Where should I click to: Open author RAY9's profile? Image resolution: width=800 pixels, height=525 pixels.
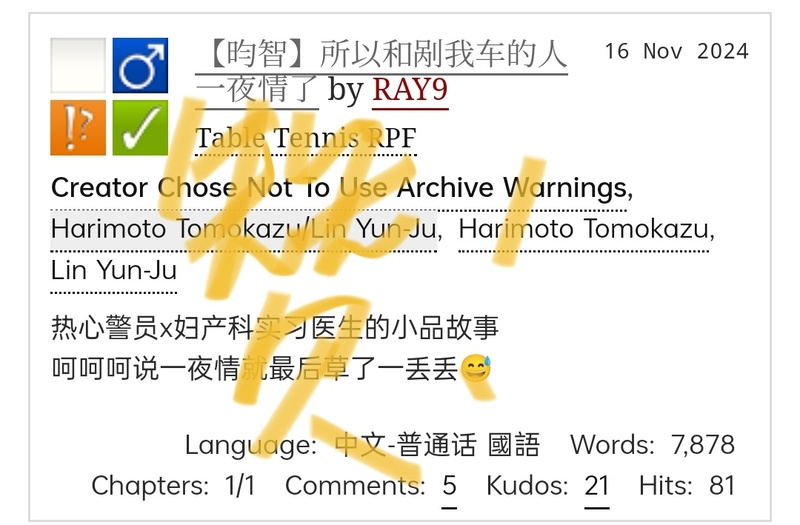point(410,90)
